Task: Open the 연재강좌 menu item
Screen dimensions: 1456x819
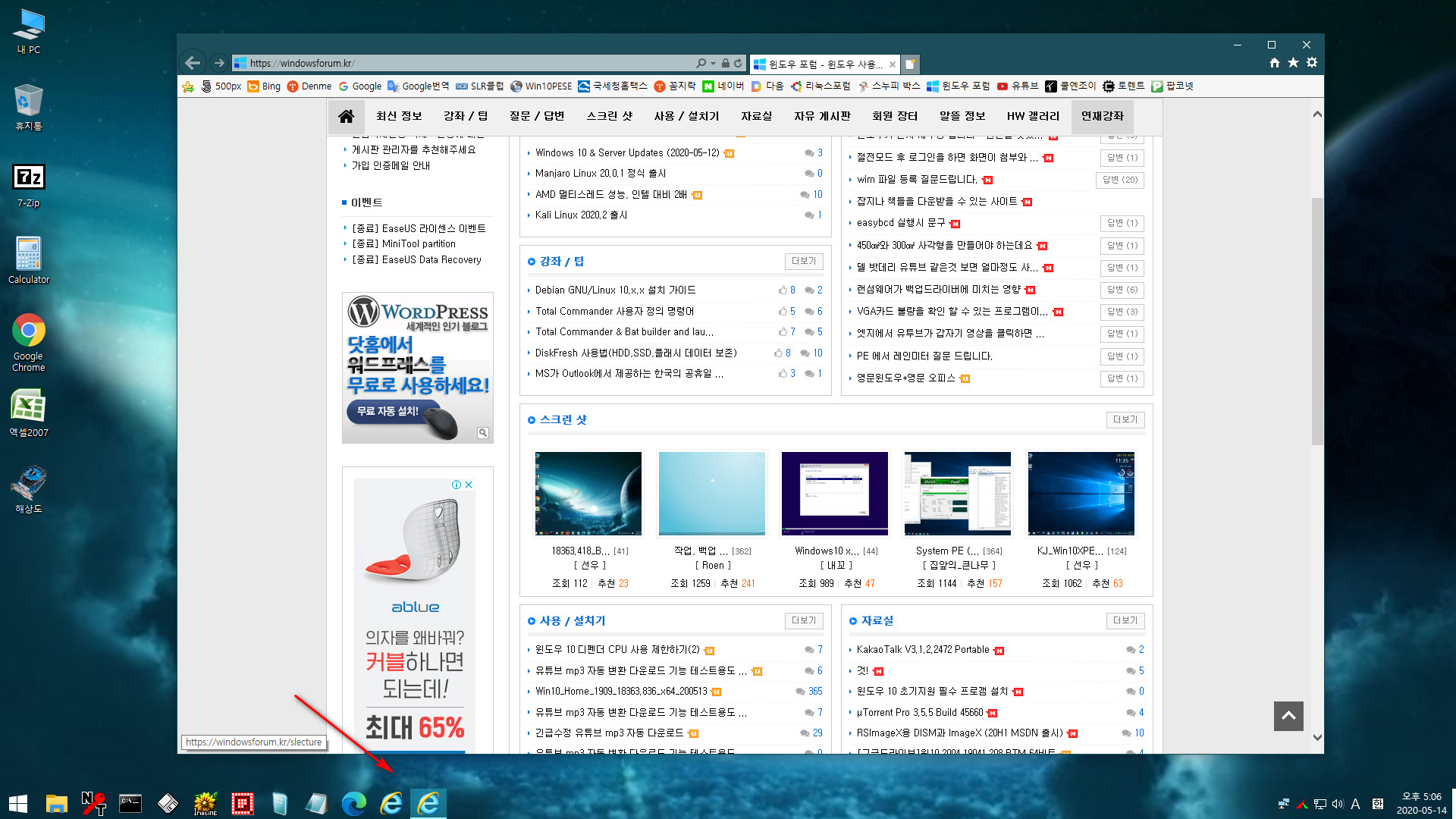Action: coord(1102,116)
